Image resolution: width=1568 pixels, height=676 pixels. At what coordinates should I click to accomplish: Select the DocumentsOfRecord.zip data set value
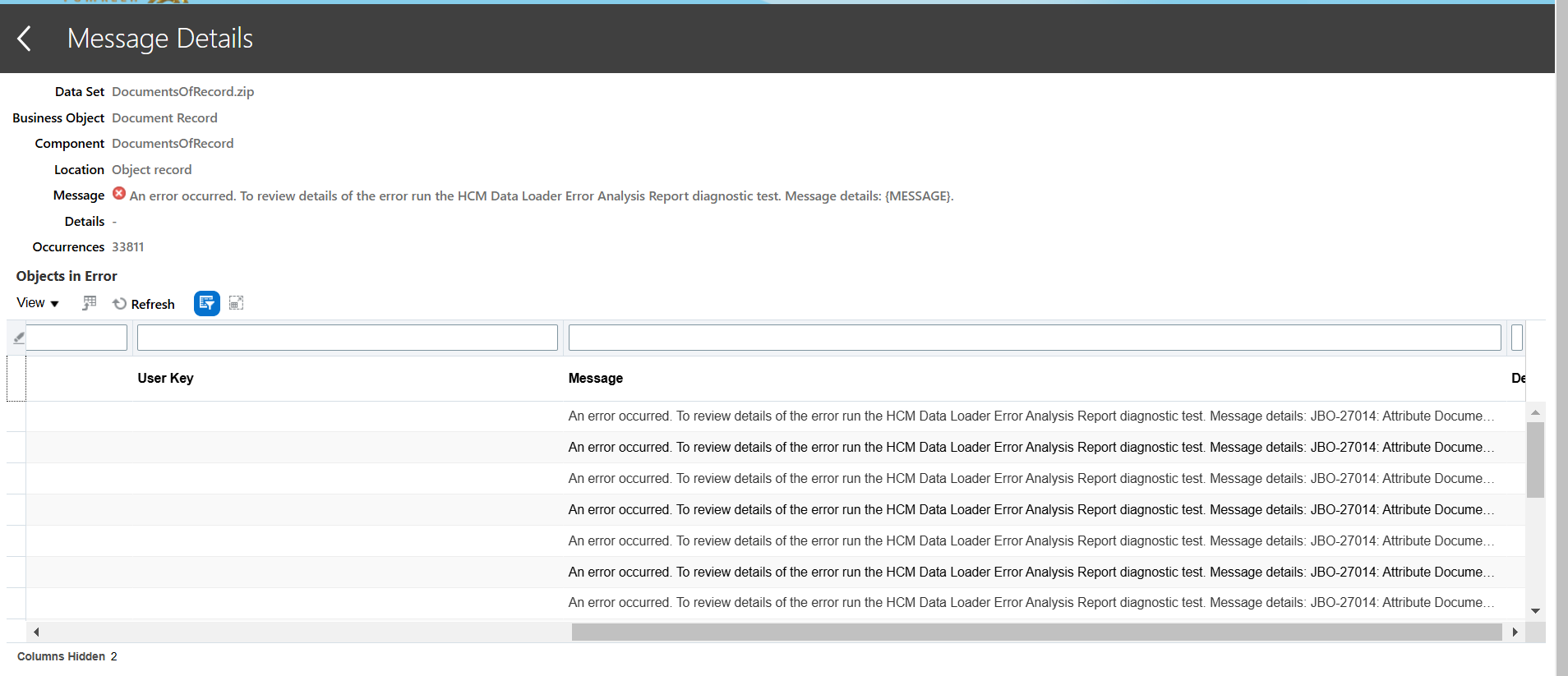coord(183,92)
